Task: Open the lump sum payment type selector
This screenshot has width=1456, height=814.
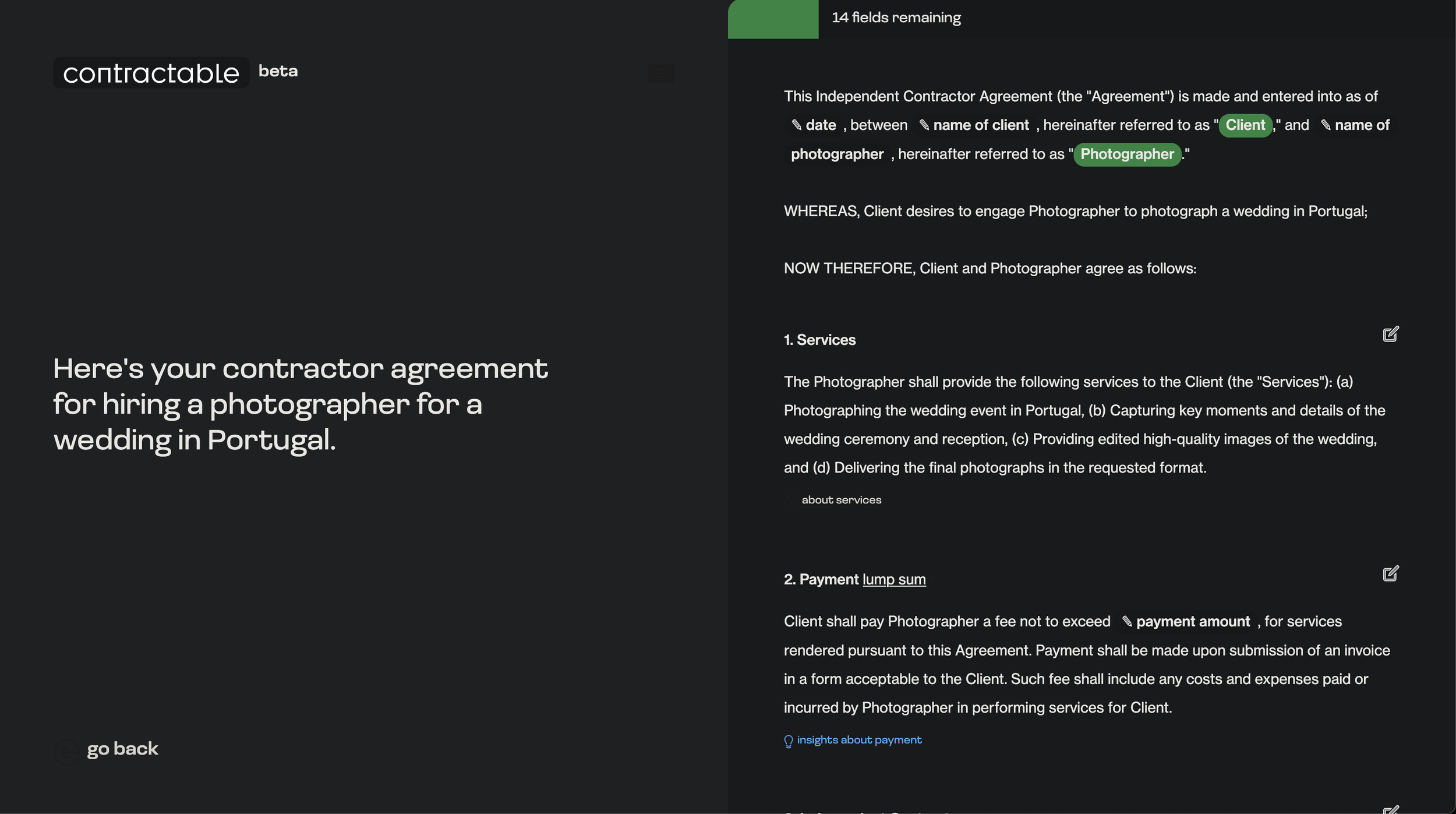Action: [893, 580]
